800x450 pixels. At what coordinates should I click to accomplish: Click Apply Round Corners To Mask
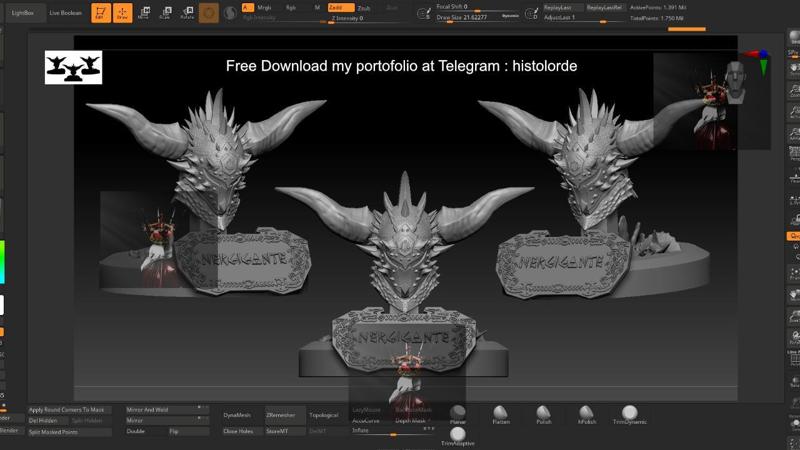69,410
